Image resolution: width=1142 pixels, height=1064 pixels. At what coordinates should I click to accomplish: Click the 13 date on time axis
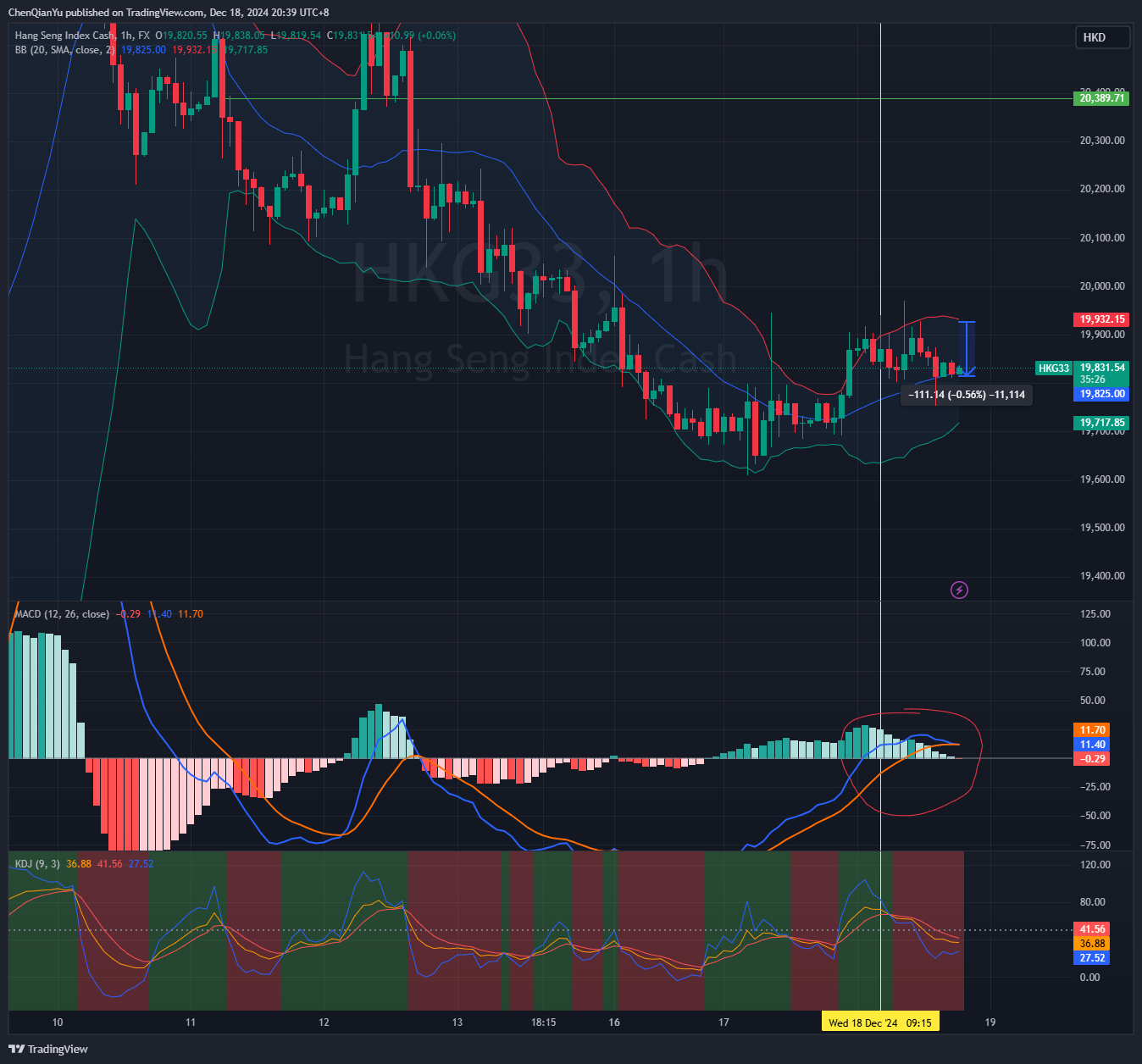tap(457, 1022)
